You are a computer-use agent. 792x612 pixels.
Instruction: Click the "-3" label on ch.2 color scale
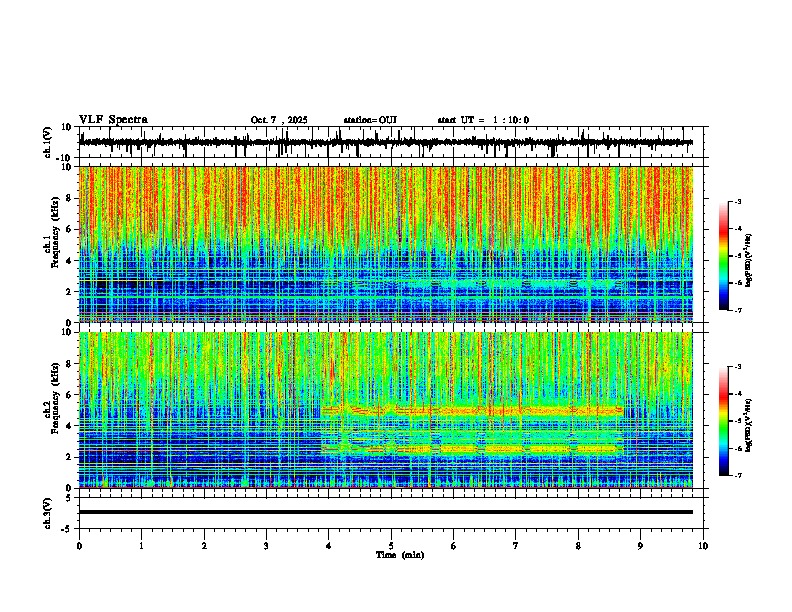[x=737, y=367]
